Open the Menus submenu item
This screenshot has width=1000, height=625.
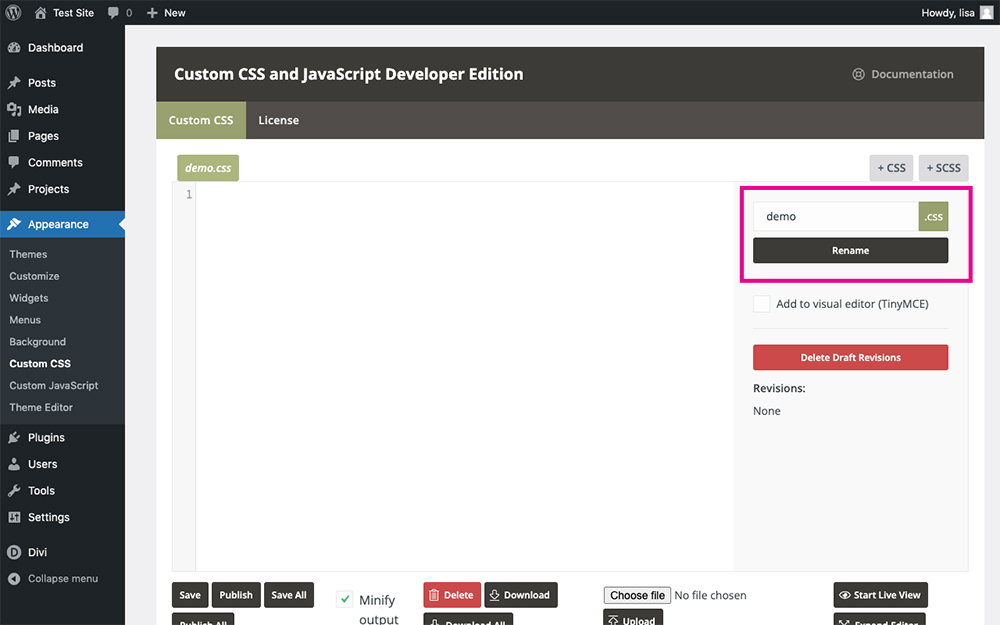coord(25,320)
